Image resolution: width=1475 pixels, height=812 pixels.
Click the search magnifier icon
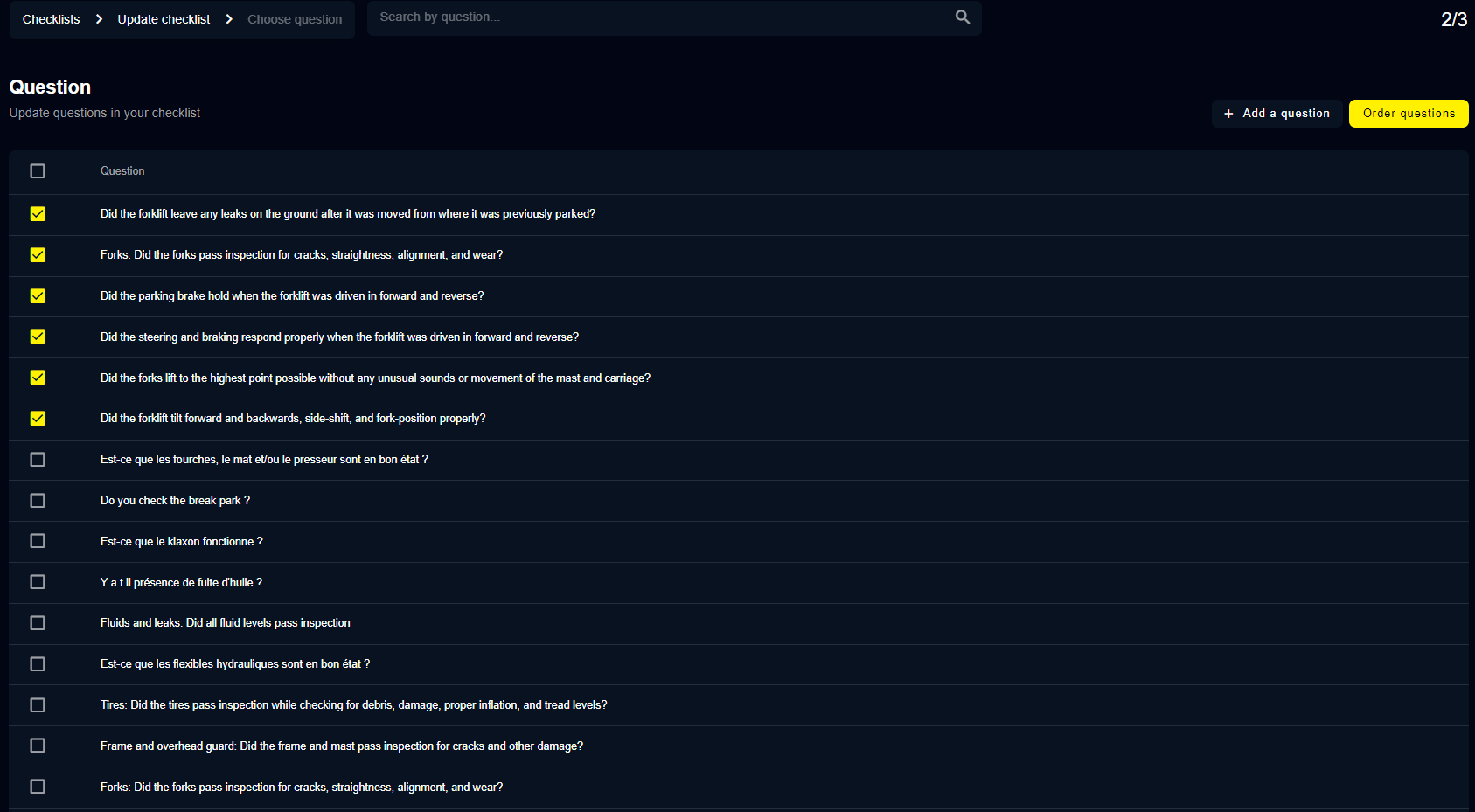click(962, 17)
